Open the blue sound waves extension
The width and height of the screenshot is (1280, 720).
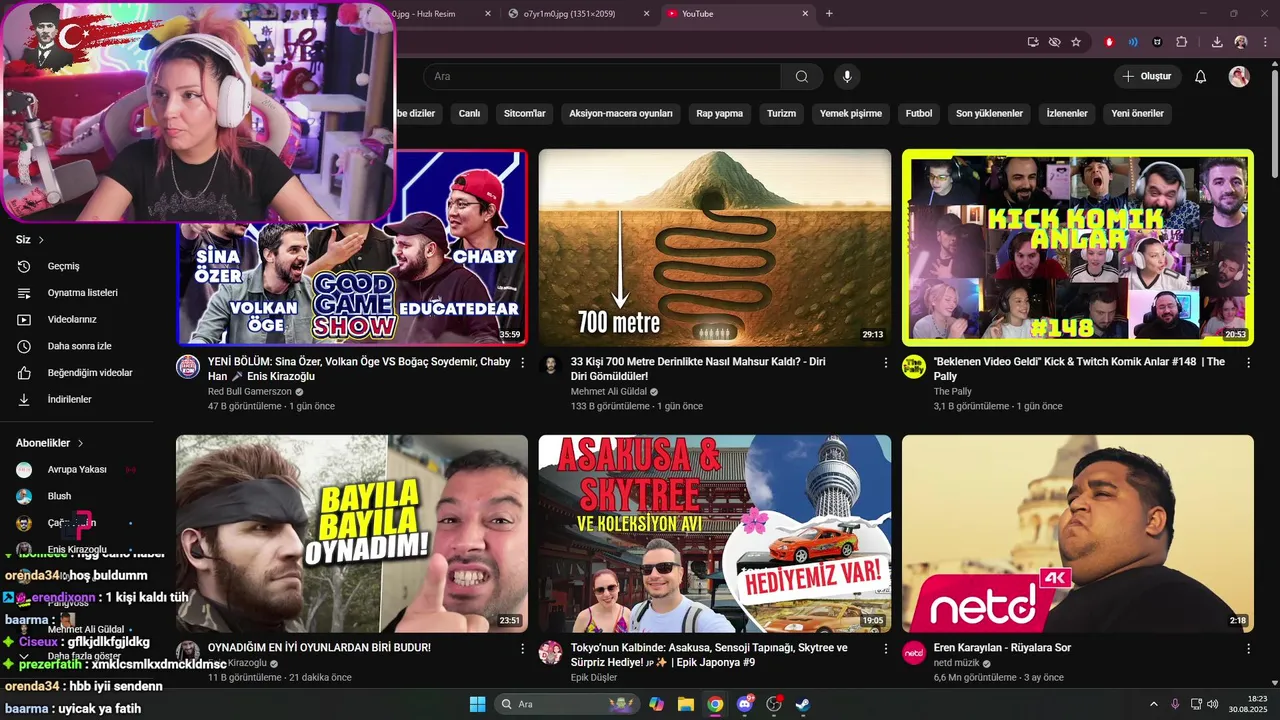click(x=1133, y=42)
